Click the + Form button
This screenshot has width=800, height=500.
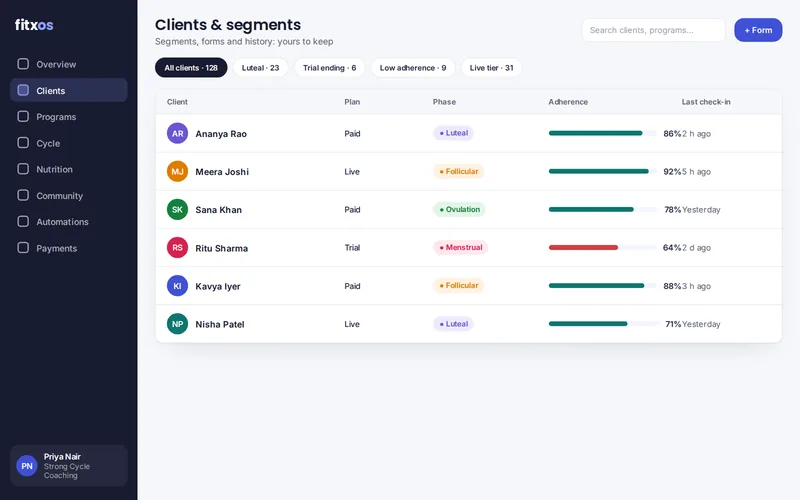(758, 30)
